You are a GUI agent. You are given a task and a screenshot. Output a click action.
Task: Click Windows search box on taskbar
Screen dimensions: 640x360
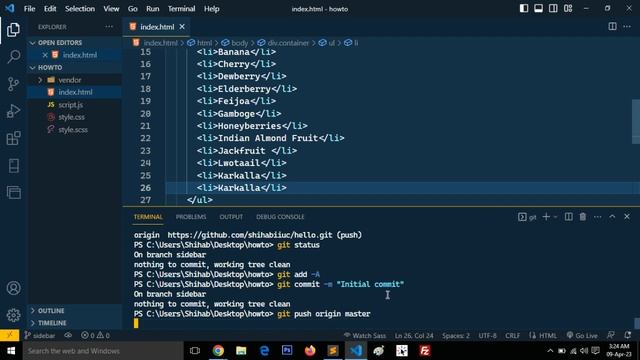(x=103, y=351)
